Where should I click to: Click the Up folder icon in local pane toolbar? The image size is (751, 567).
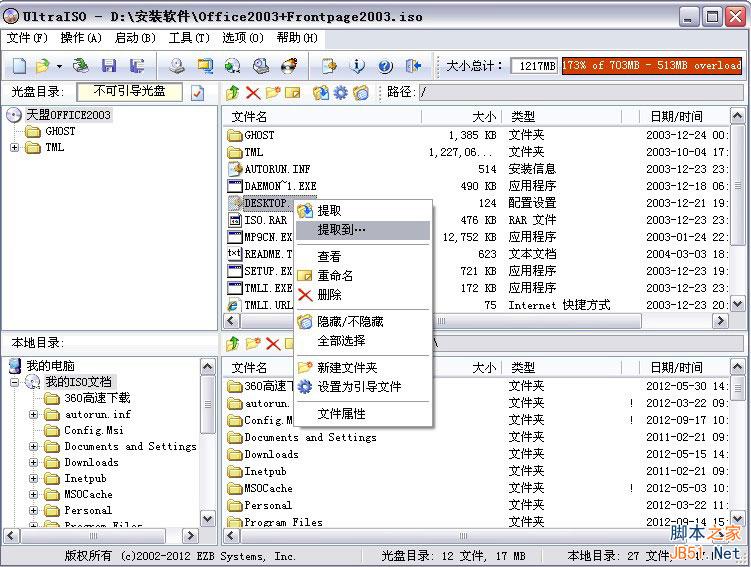click(233, 343)
